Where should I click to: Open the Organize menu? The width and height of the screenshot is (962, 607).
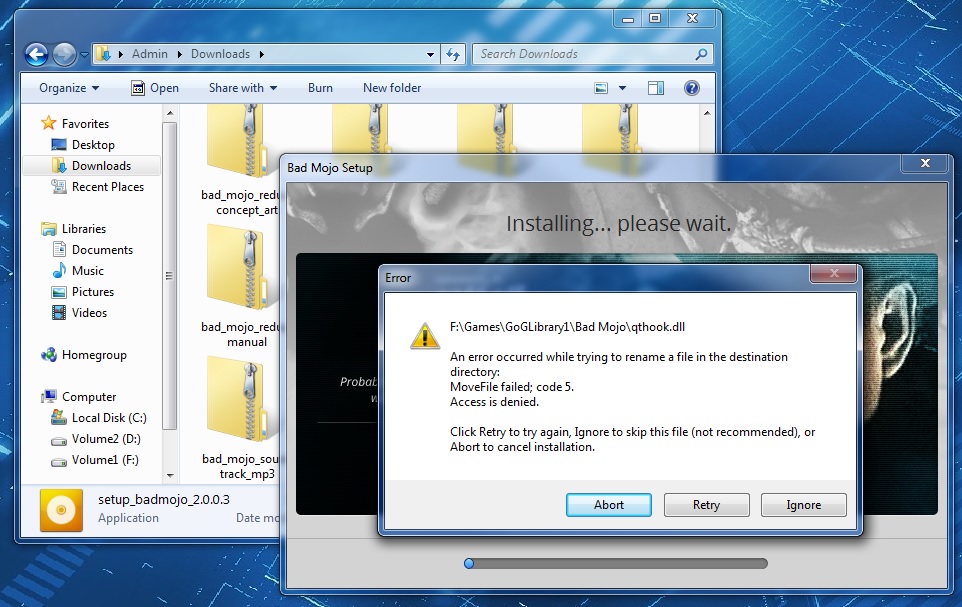point(69,88)
